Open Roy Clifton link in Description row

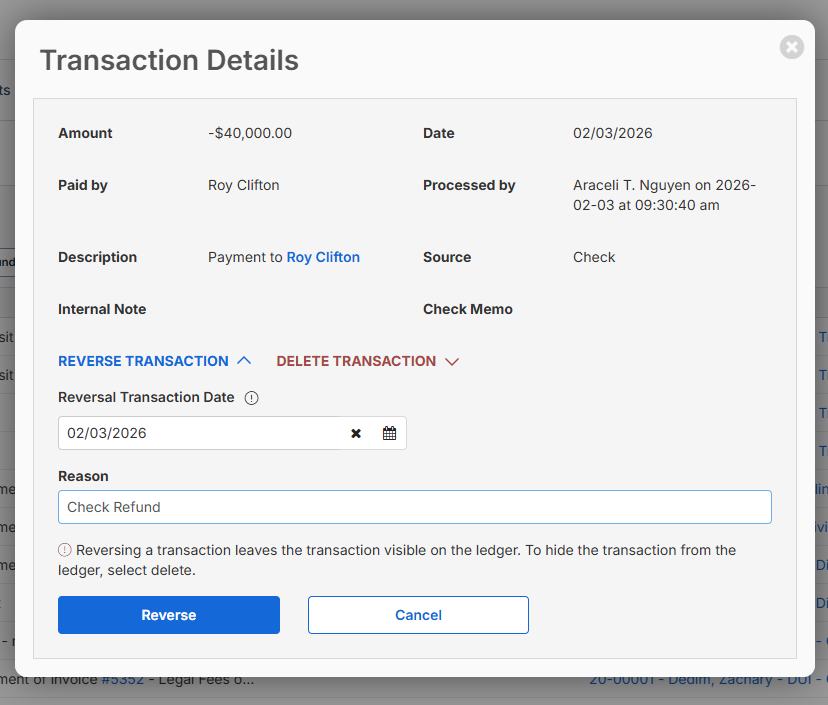[x=323, y=257]
